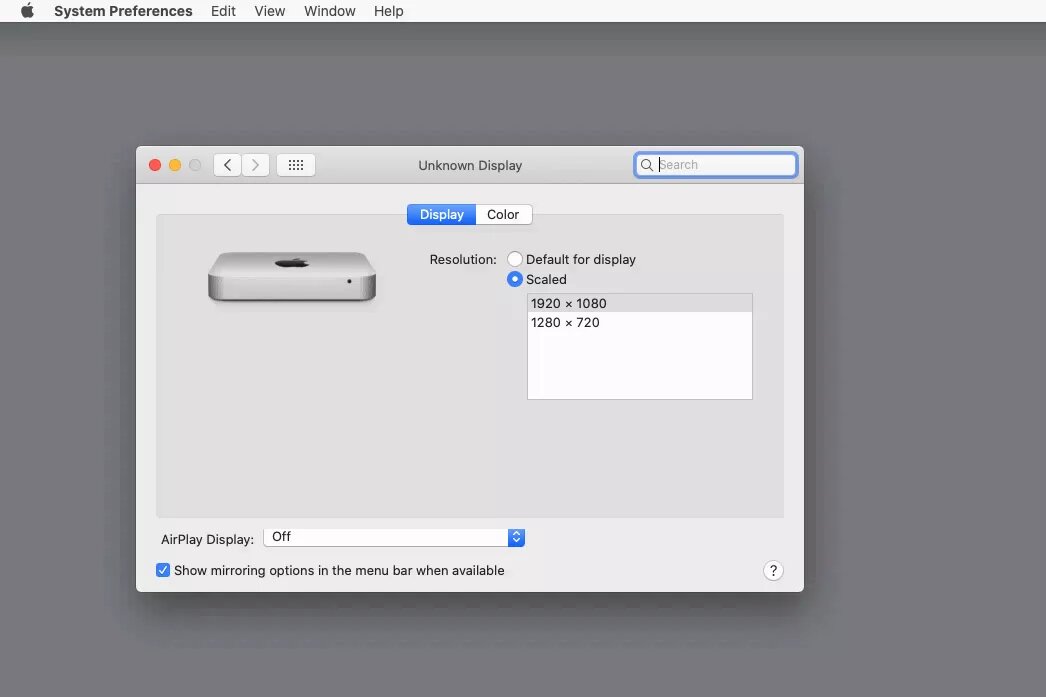Viewport: 1046px width, 697px height.
Task: Click the Mac mini display image
Action: pos(292,277)
